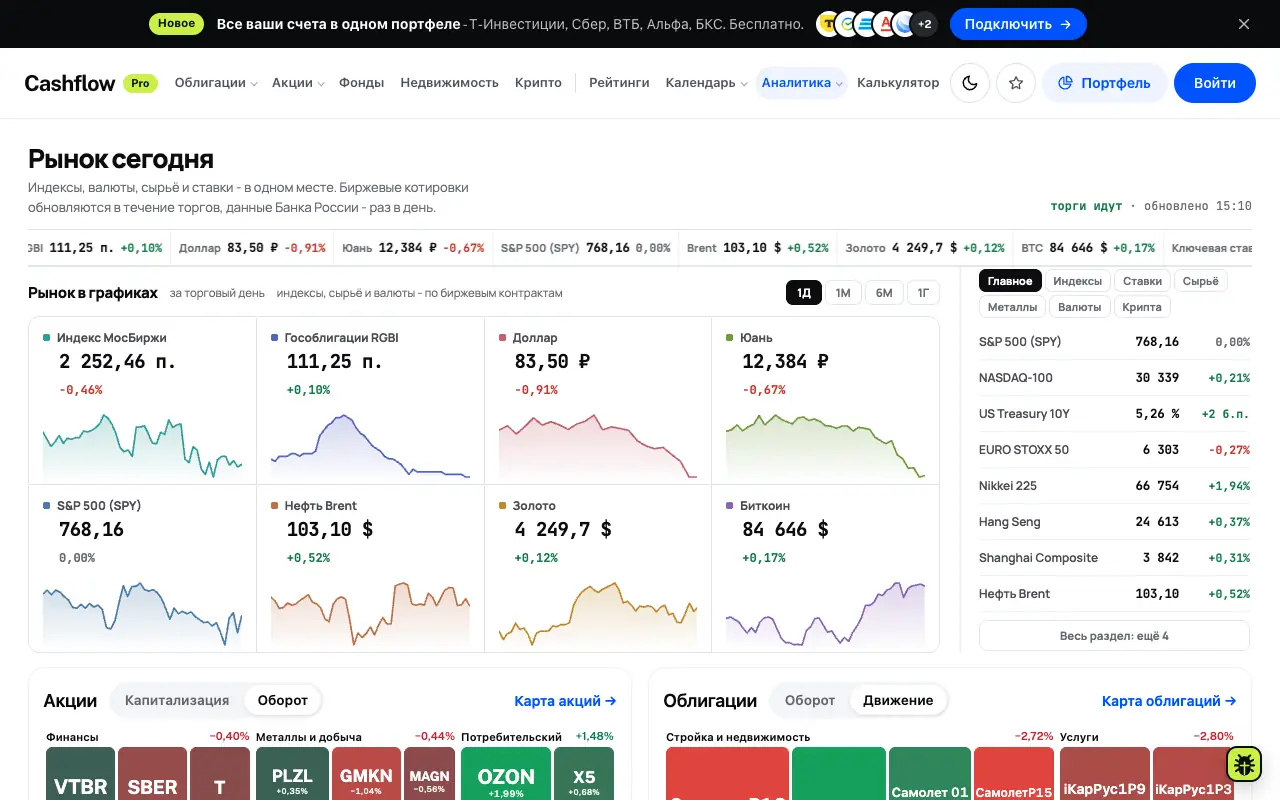Click the PLZL heatmap tile
Viewport: 1280px width, 800px height.
click(292, 774)
